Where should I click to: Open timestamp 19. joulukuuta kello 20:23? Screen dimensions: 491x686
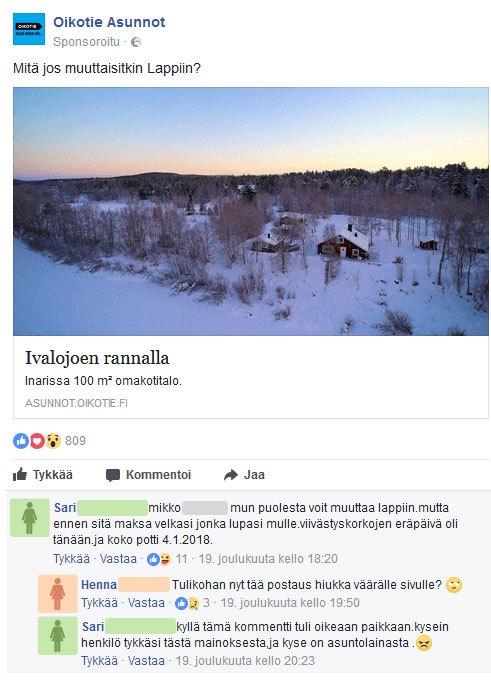click(x=245, y=661)
